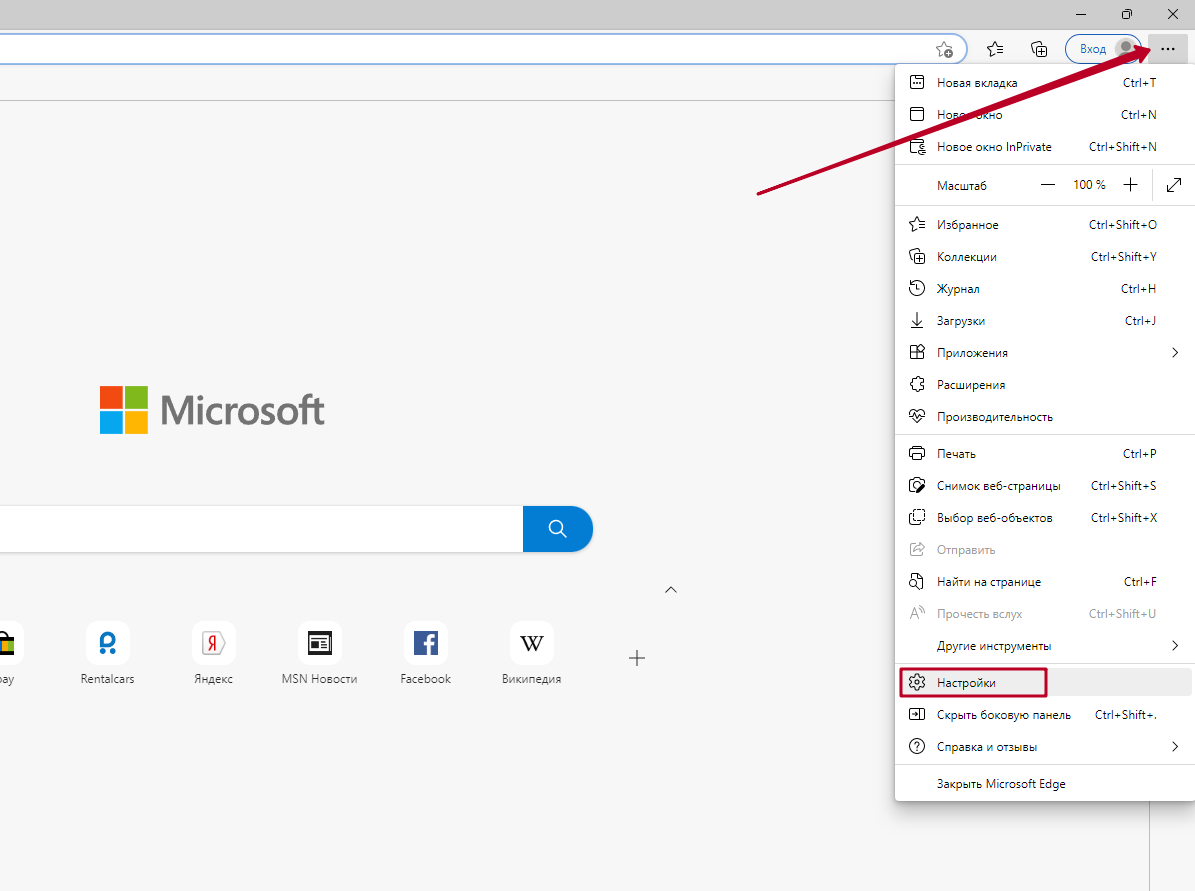1195x891 pixels.
Task: Click the Приложения grid icon
Action: click(x=917, y=352)
